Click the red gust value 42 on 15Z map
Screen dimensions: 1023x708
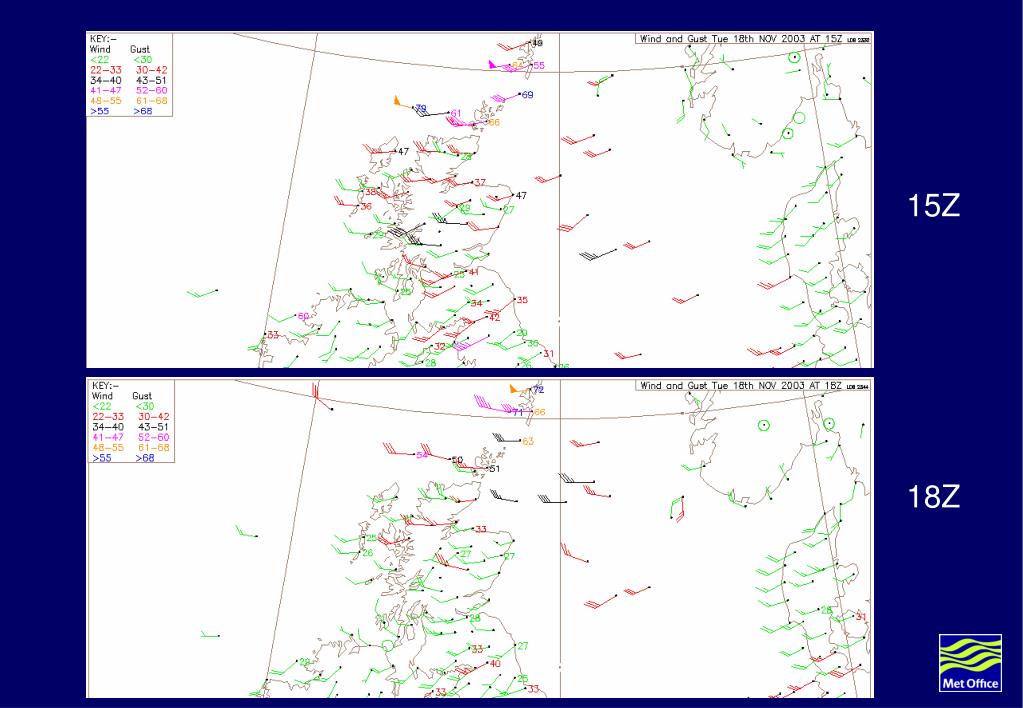coord(495,318)
